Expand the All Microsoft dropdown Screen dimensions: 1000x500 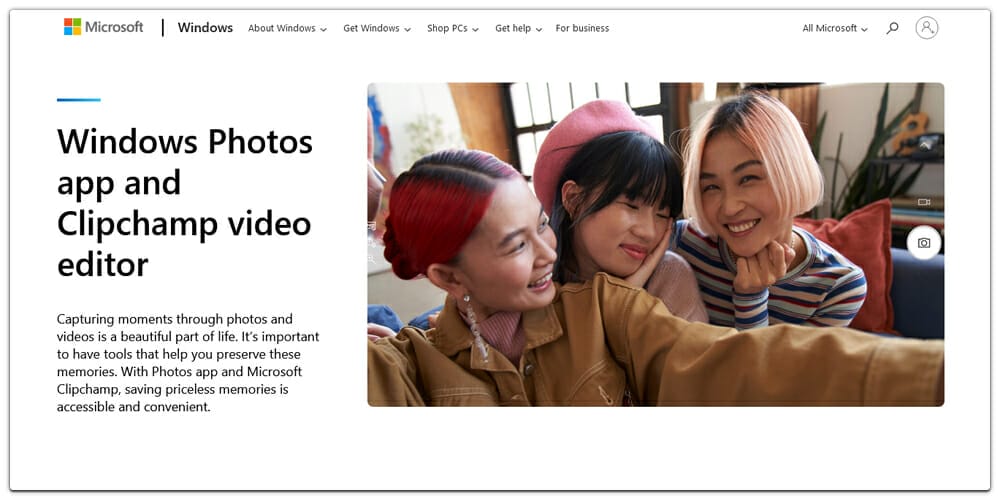pos(835,29)
